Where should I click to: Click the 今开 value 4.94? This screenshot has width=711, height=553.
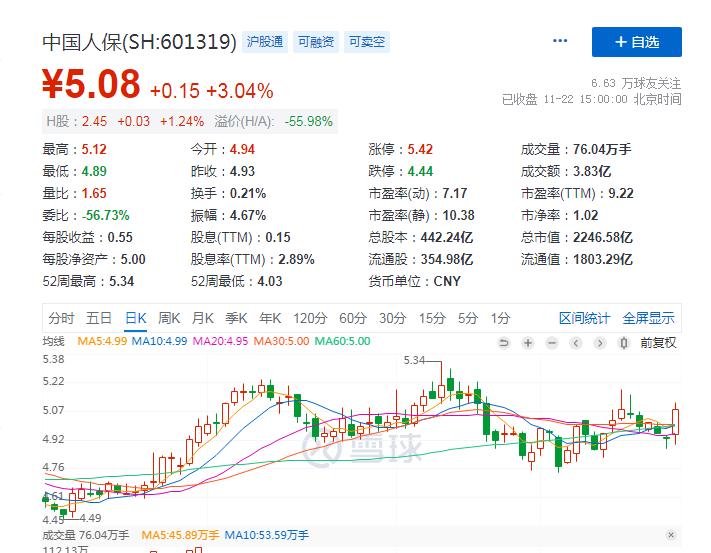(x=242, y=149)
